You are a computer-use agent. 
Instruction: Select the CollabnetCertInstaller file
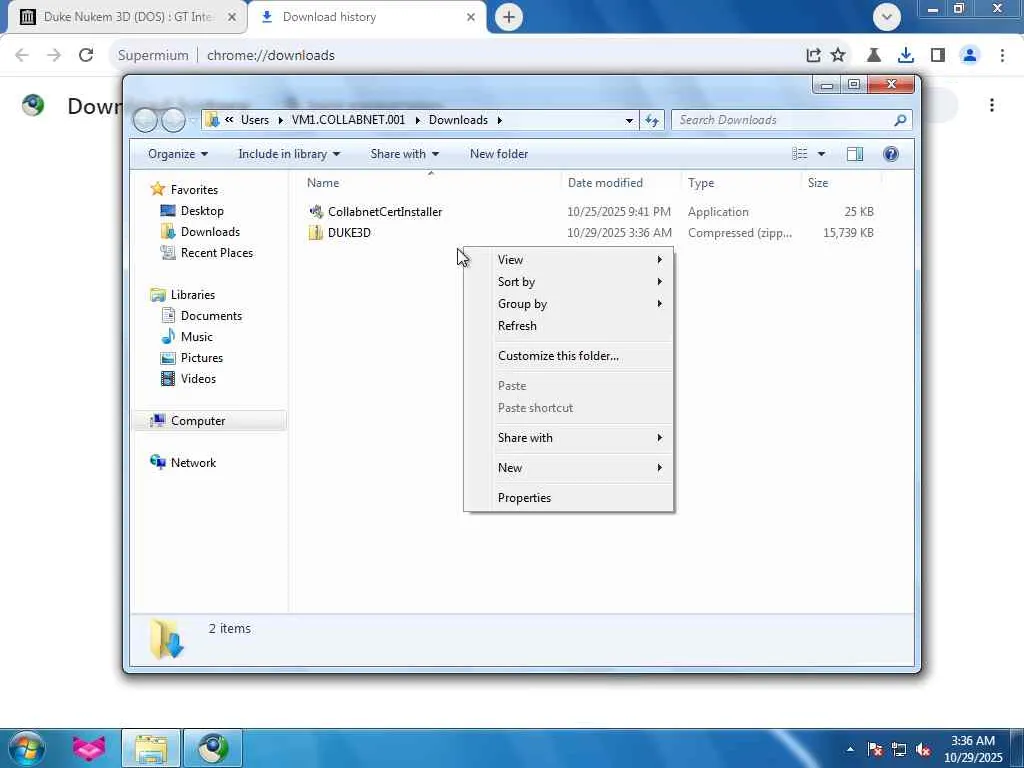click(385, 212)
